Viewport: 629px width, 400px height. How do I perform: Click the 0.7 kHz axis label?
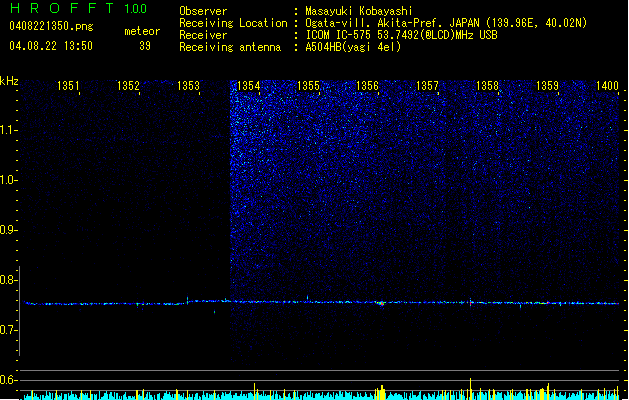[8, 330]
